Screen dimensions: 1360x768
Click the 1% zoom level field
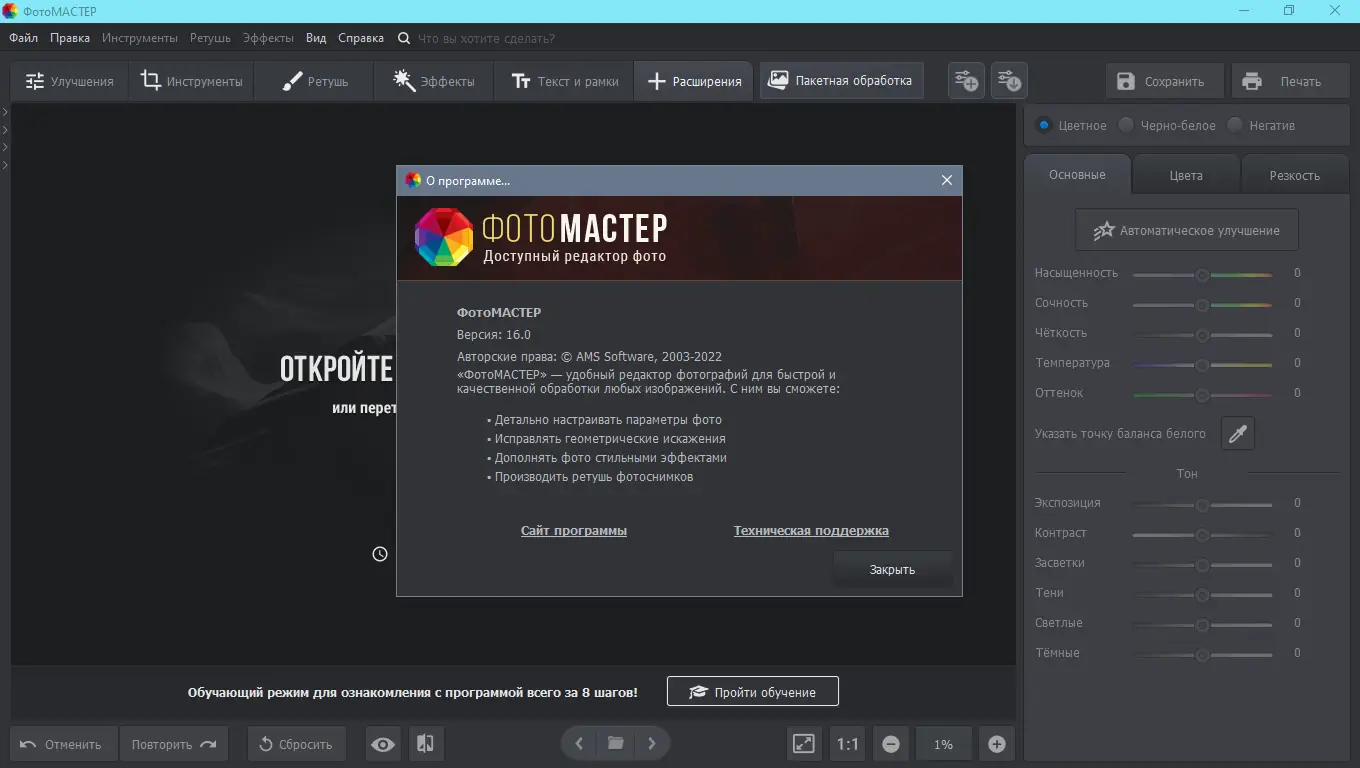coord(943,744)
